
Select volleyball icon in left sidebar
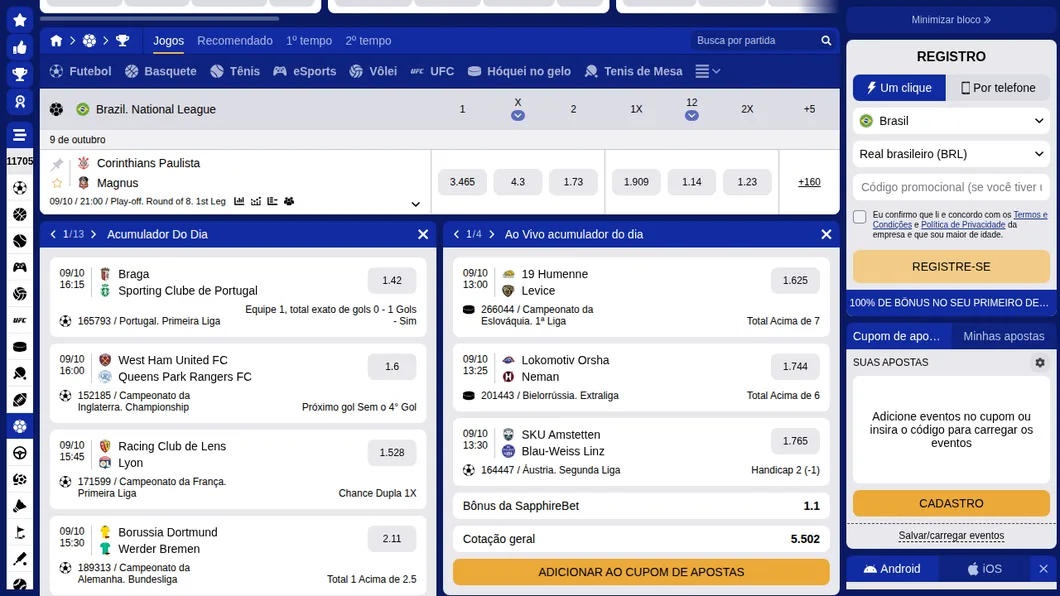pyautogui.click(x=20, y=294)
